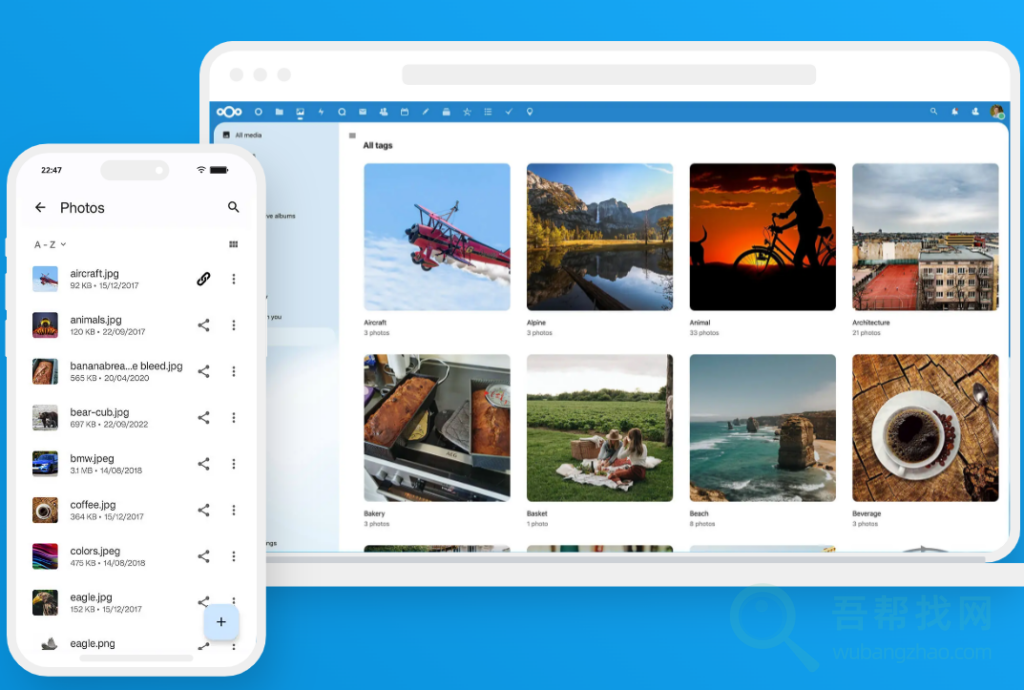Toggle the navigation sidebar hamburger icon
Image resolution: width=1024 pixels, height=690 pixels.
352,135
